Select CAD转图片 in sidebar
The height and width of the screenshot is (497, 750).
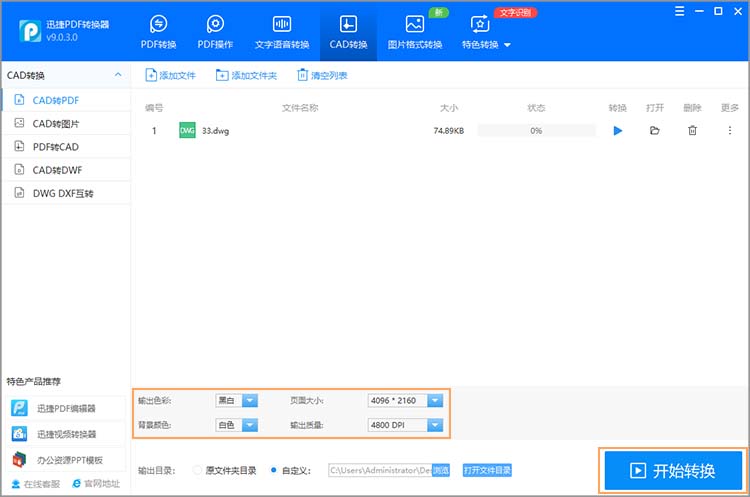click(x=66, y=123)
